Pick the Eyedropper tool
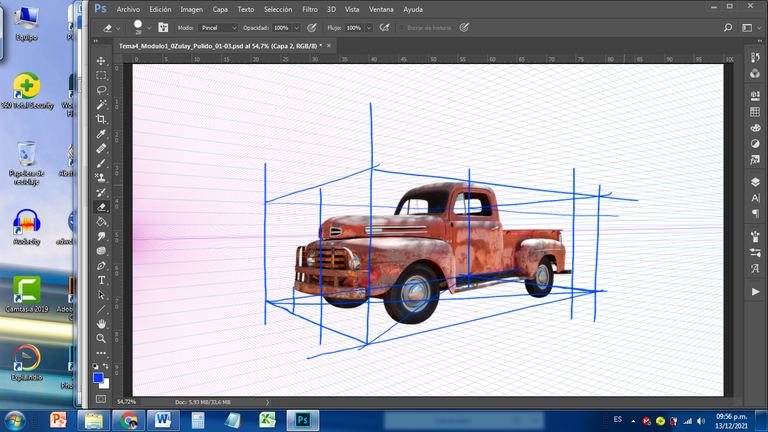Screen dimensions: 768x432 coord(101,134)
